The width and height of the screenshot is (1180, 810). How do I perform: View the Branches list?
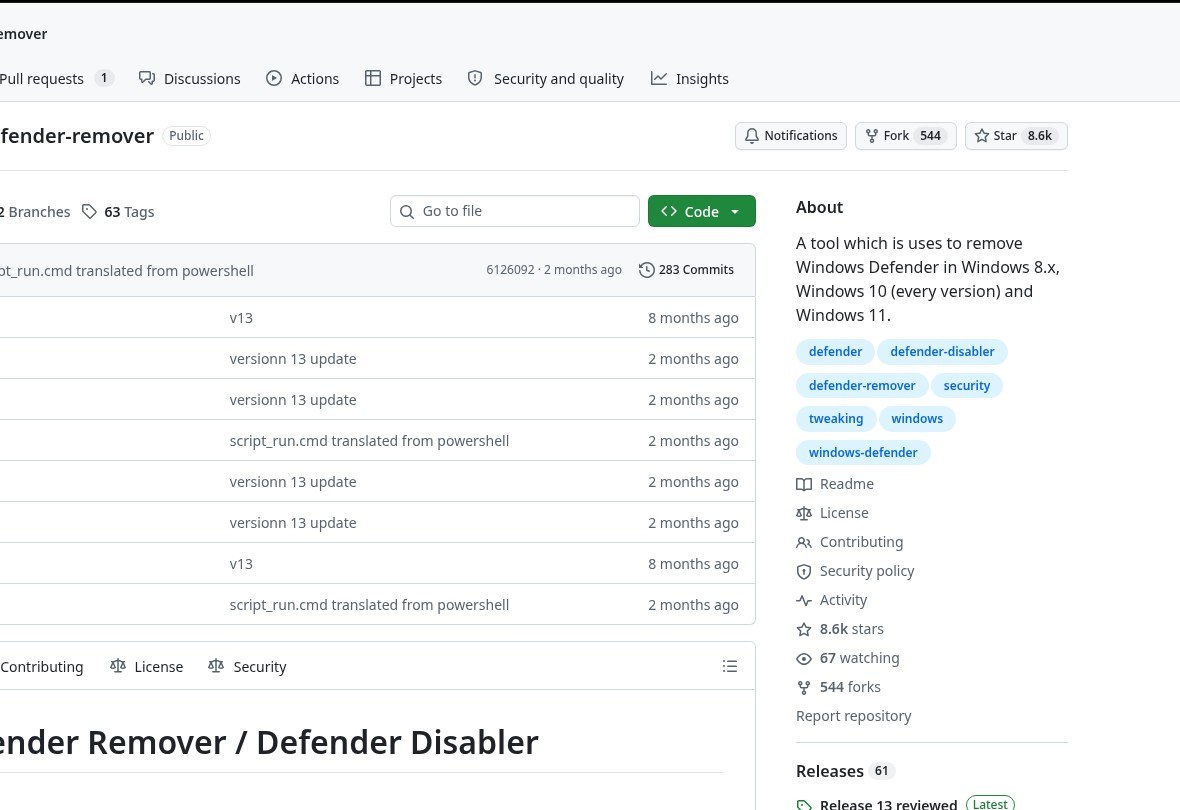coord(35,212)
